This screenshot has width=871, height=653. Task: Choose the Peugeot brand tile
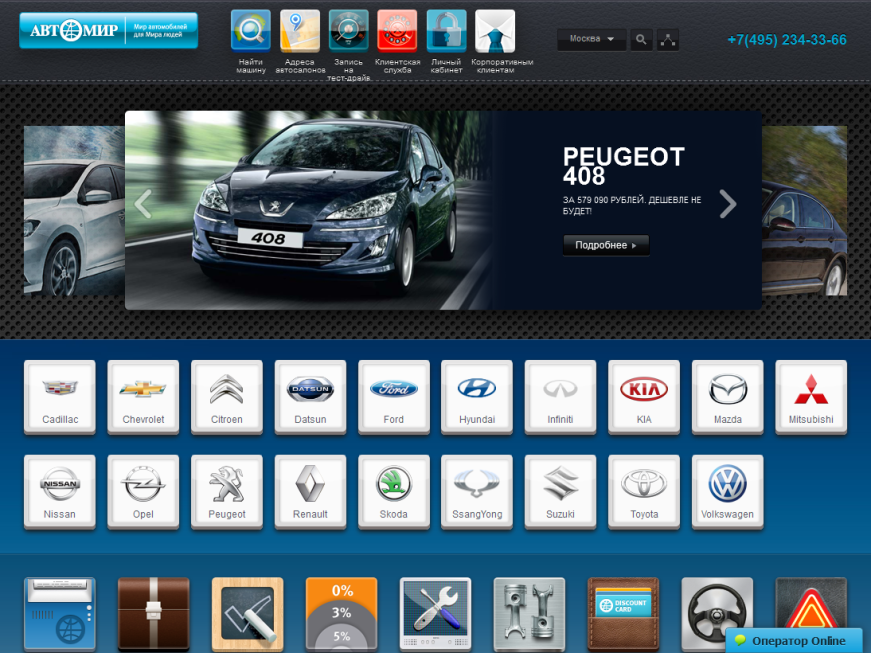[227, 491]
